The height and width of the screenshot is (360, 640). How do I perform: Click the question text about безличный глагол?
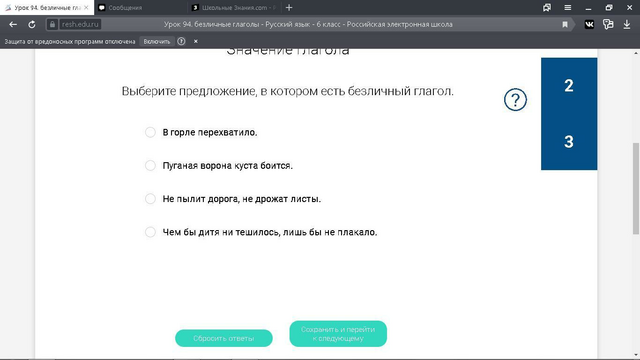tap(287, 91)
